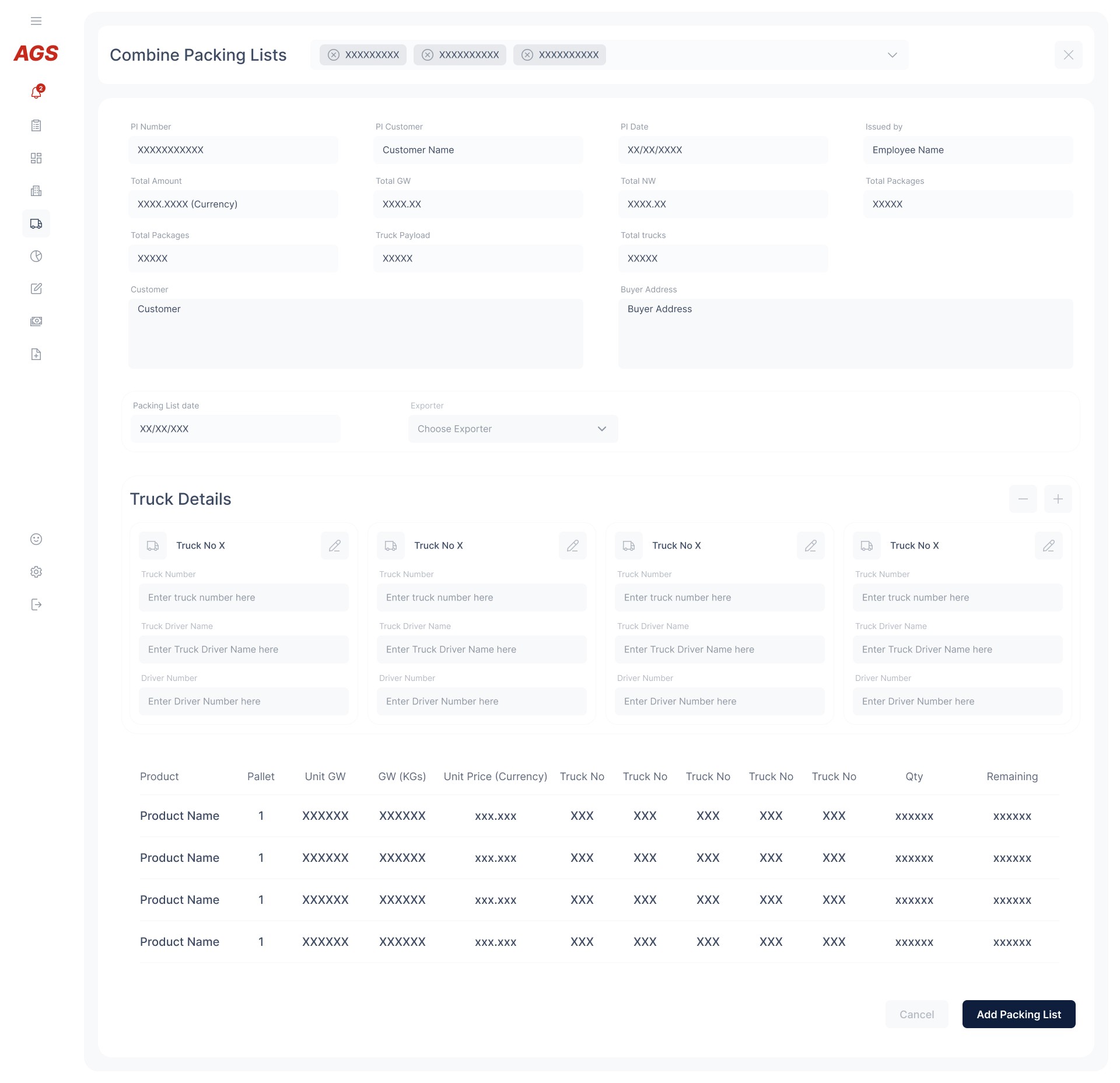Click the Packing List date field

235,429
